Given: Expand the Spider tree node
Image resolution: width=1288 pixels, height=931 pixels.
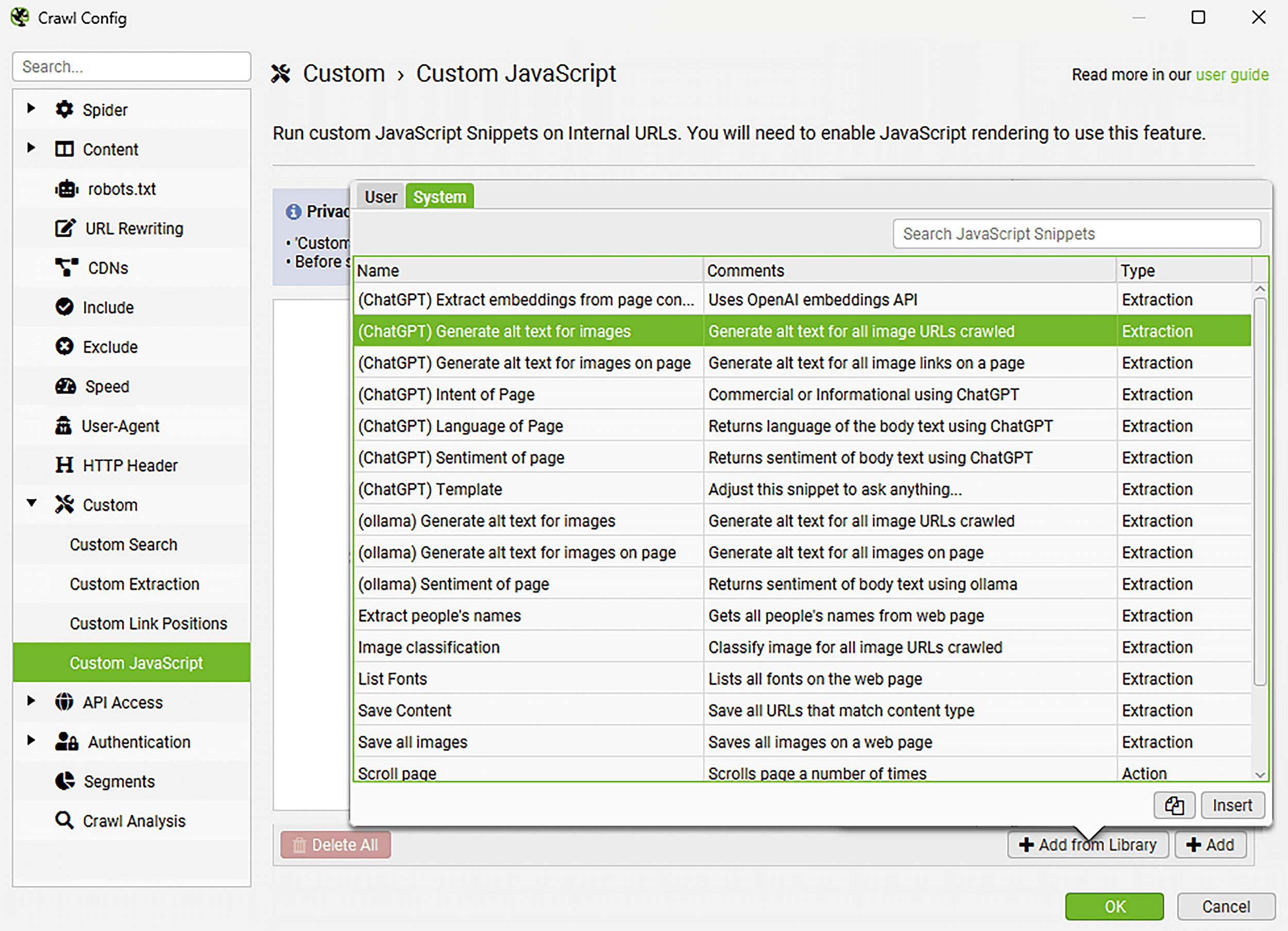Looking at the screenshot, I should [31, 108].
